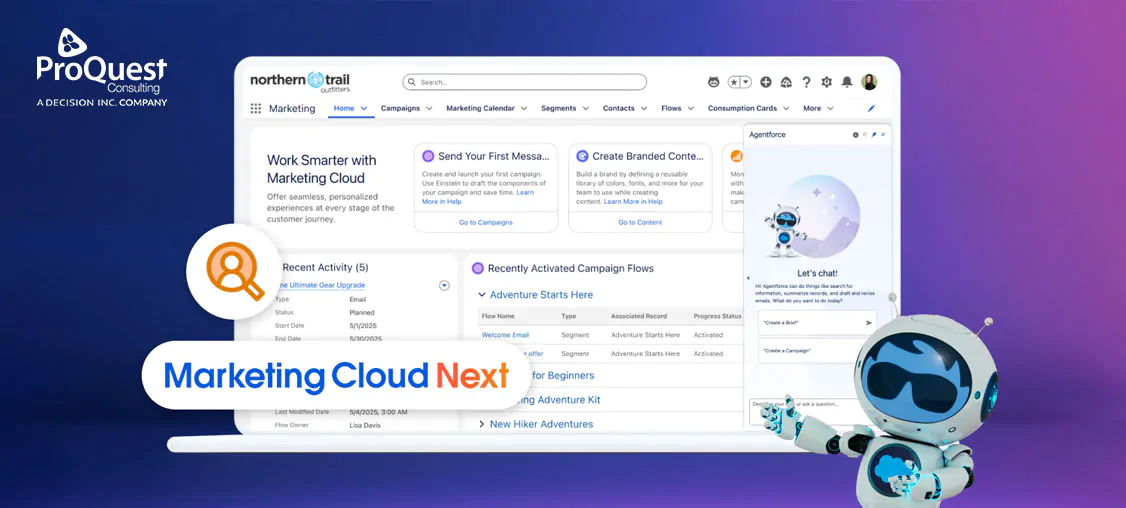Click Go to Content link
Viewport: 1126px width, 508px height.
click(x=641, y=223)
